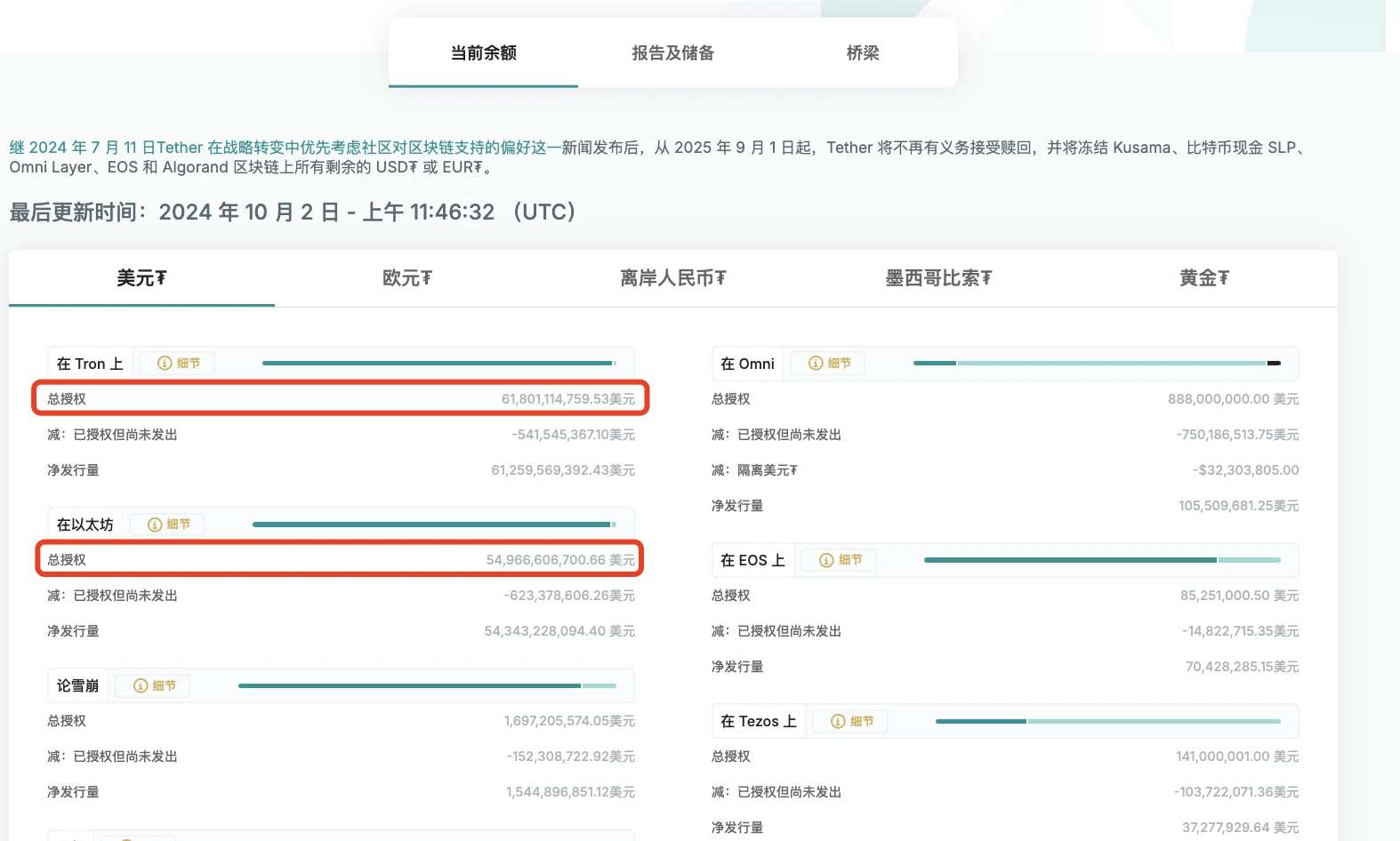
Task: Open the 细节 info icon for EOS
Action: pos(841,560)
